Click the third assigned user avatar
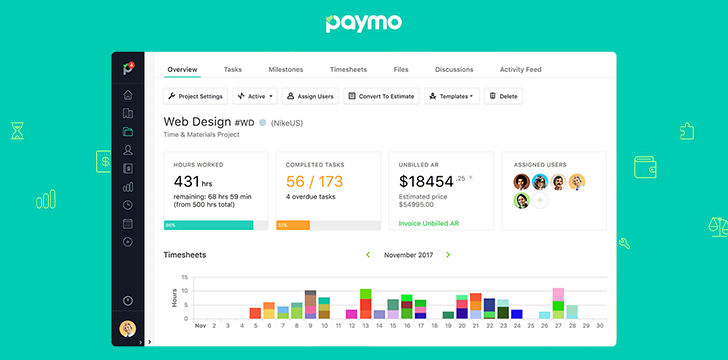728x360 pixels. [559, 182]
